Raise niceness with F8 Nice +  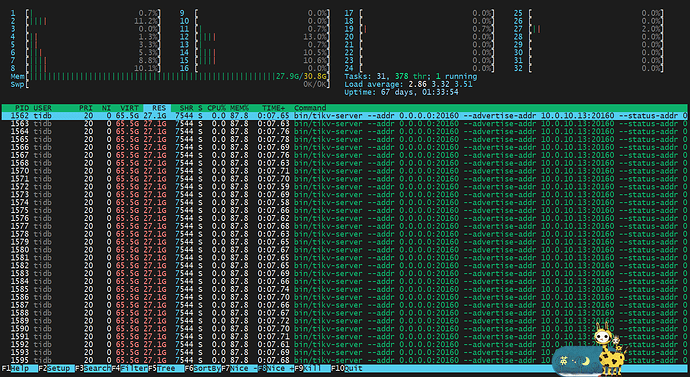tap(275, 368)
